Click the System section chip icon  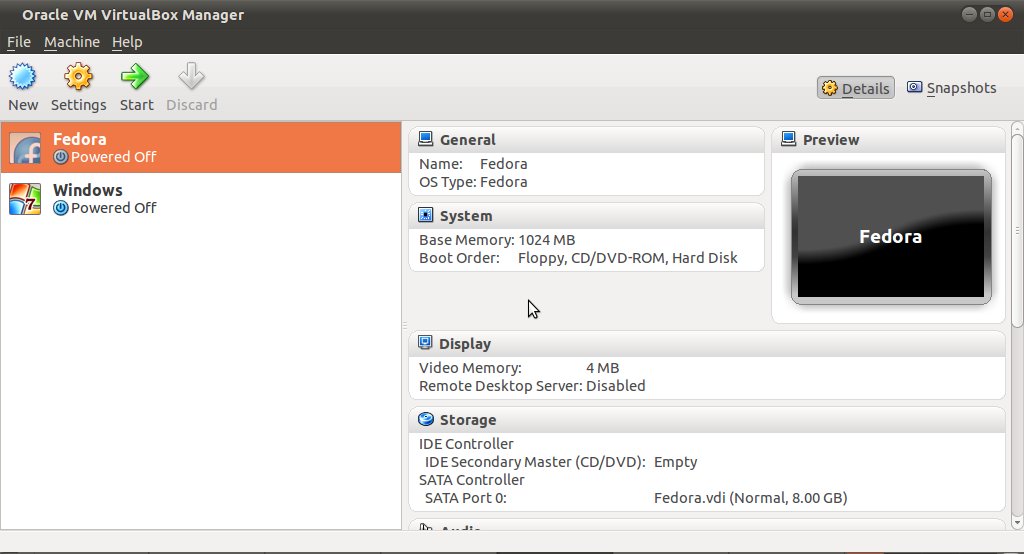(x=426, y=215)
